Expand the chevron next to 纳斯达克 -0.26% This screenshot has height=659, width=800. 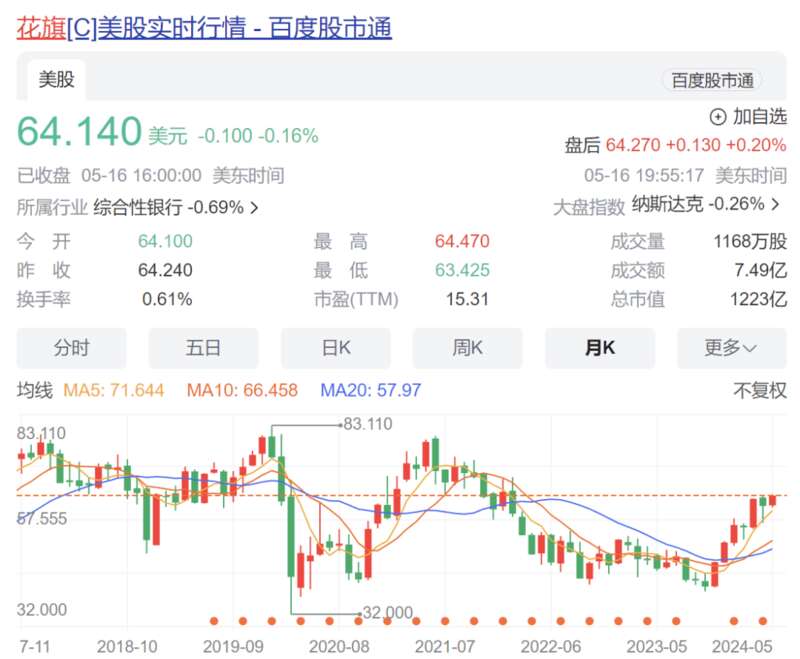(776, 204)
